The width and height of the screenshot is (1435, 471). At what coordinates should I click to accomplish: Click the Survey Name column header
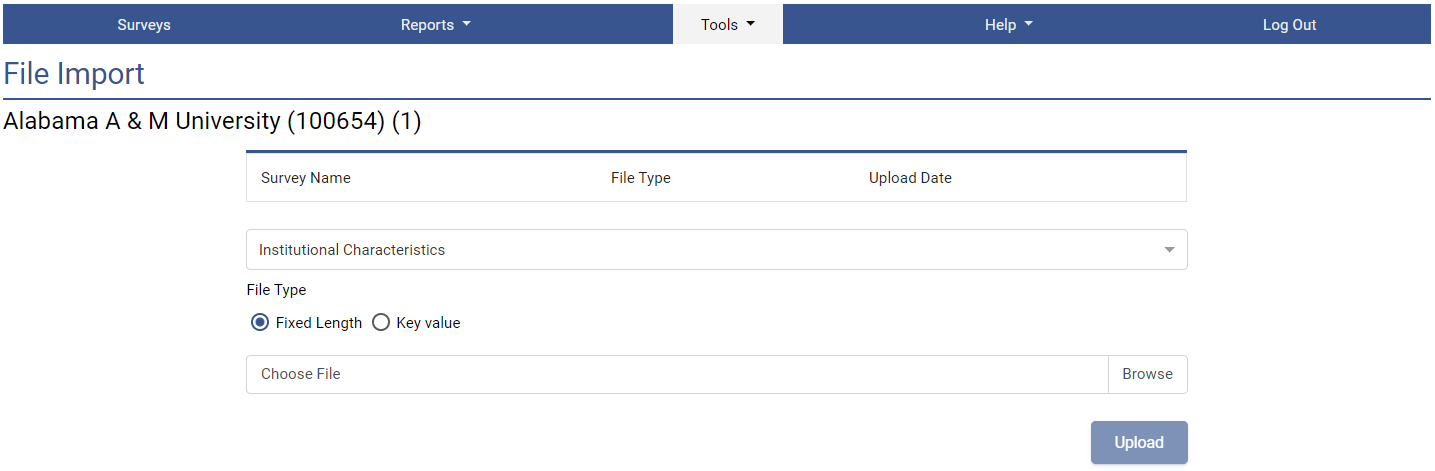[x=306, y=178]
